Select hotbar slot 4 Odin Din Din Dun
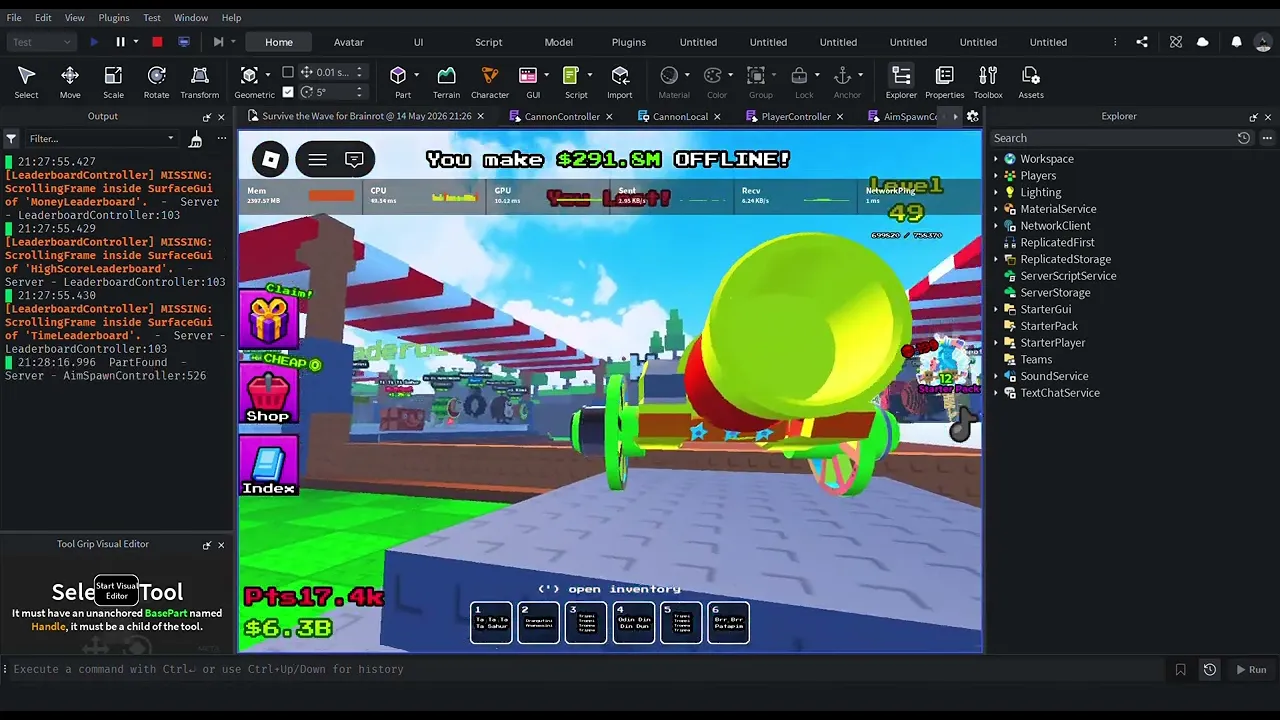Viewport: 1280px width, 720px height. pyautogui.click(x=633, y=623)
